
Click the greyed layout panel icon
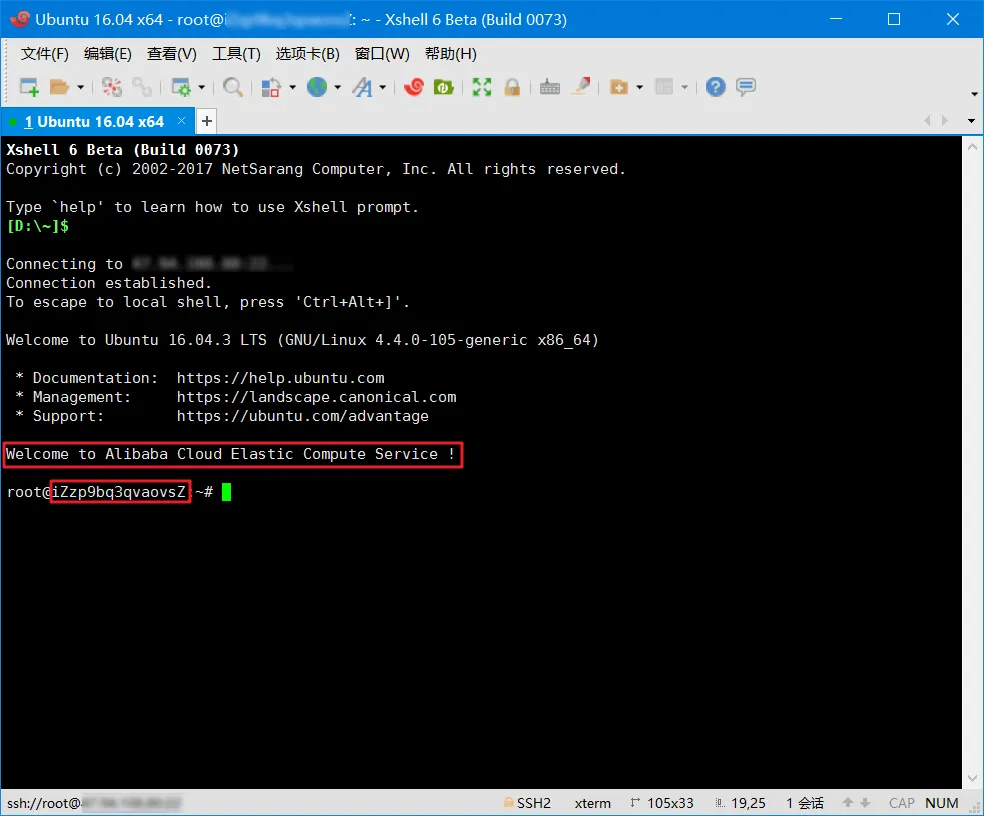pyautogui.click(x=664, y=87)
